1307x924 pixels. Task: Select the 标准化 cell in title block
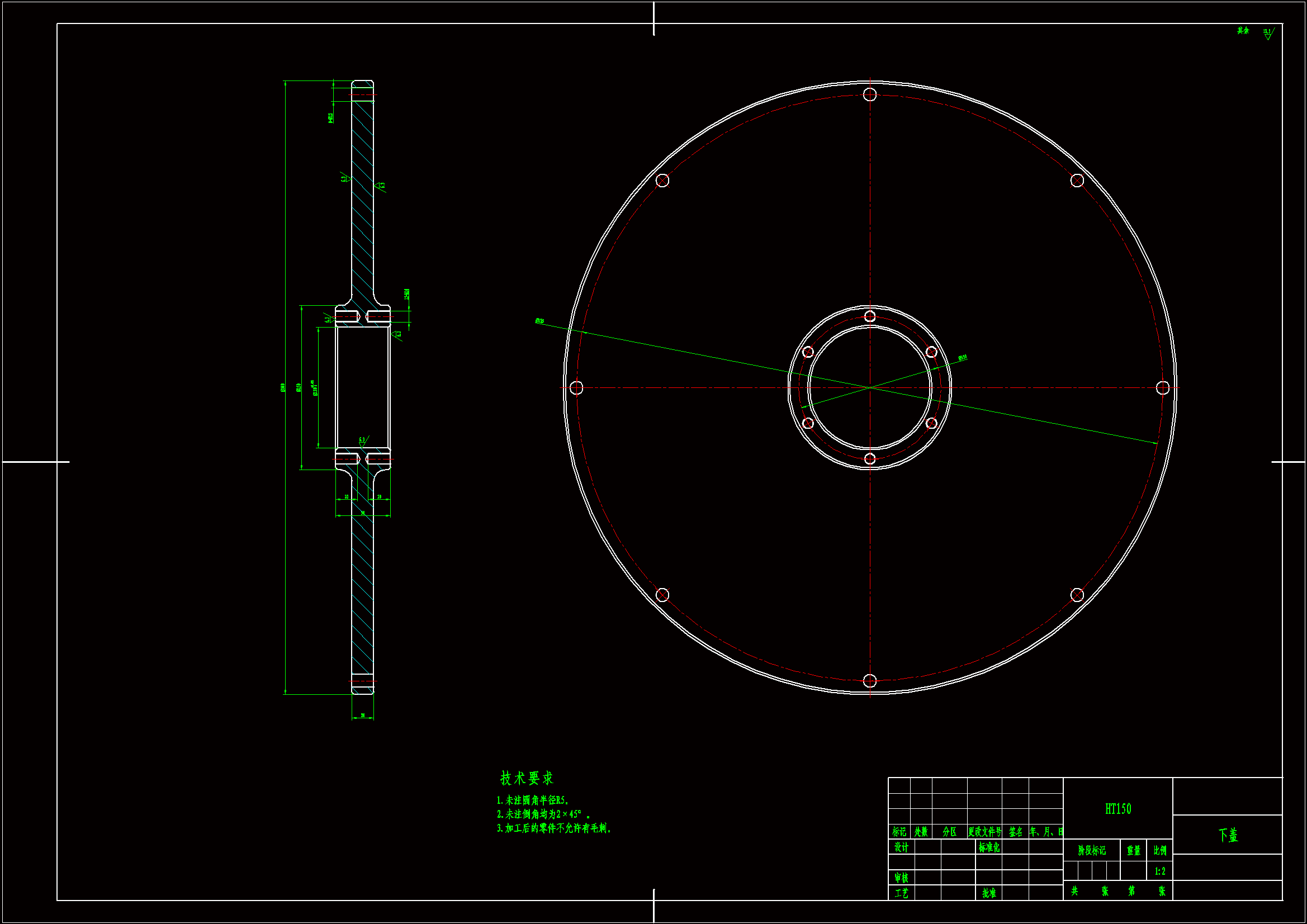989,847
